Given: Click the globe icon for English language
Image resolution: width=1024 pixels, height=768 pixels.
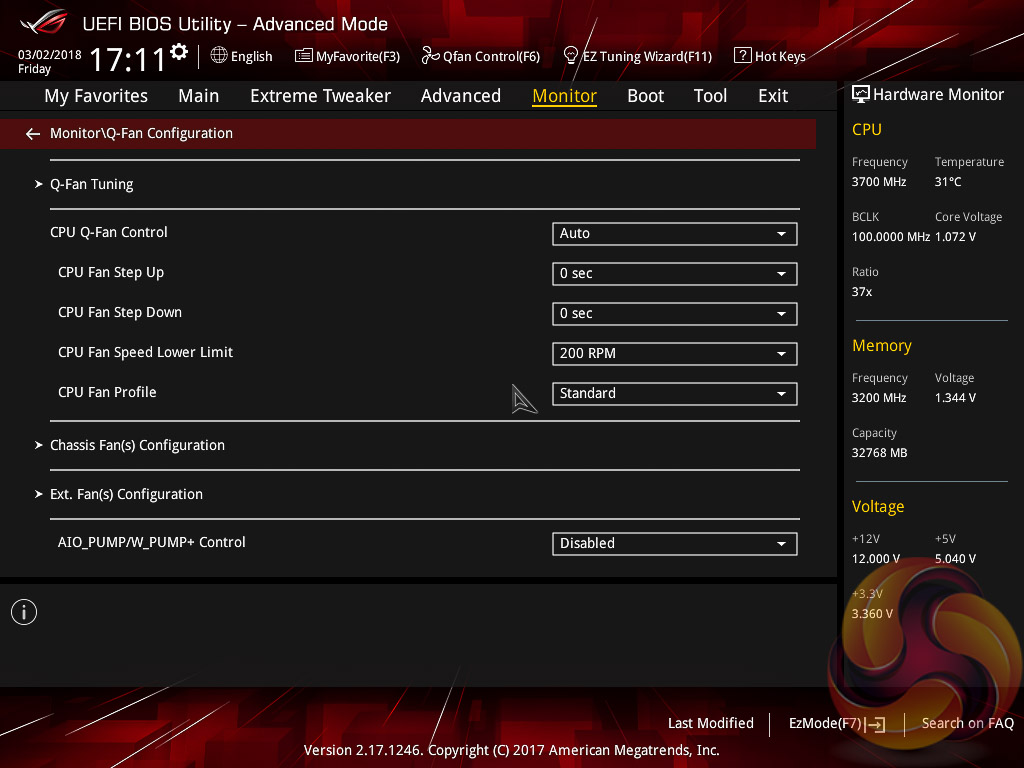Looking at the screenshot, I should click(x=219, y=56).
